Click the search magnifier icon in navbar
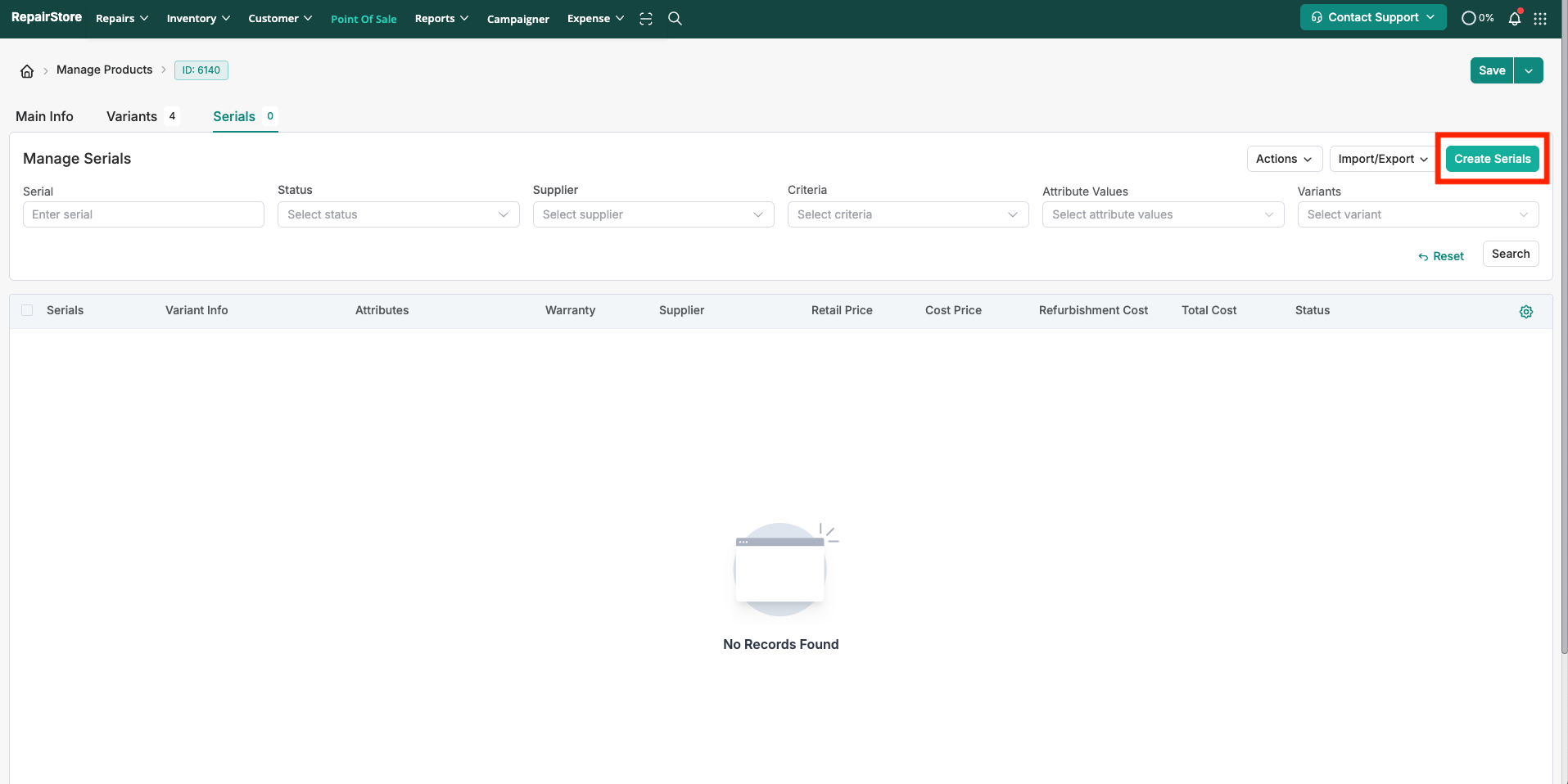Screen dimensions: 1568x784 coord(675,18)
